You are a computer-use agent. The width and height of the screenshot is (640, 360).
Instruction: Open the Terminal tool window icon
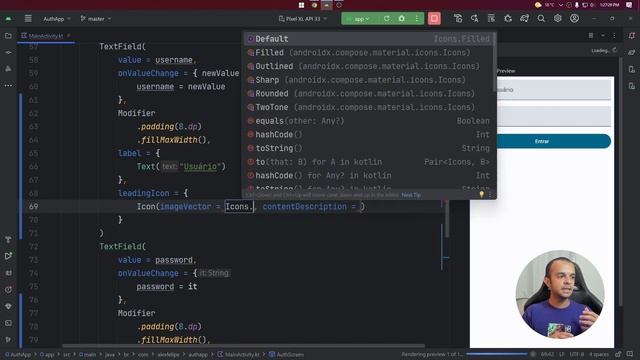click(x=8, y=323)
